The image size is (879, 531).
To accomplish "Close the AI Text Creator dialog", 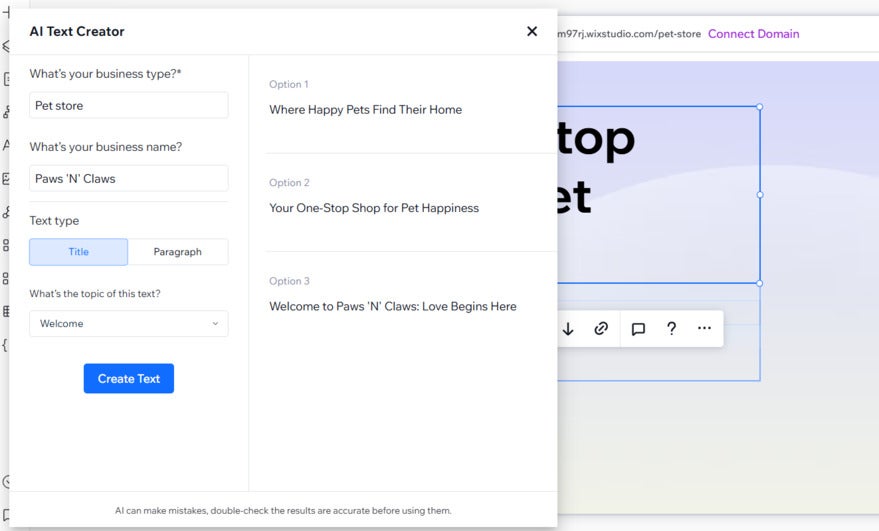I will [x=532, y=31].
